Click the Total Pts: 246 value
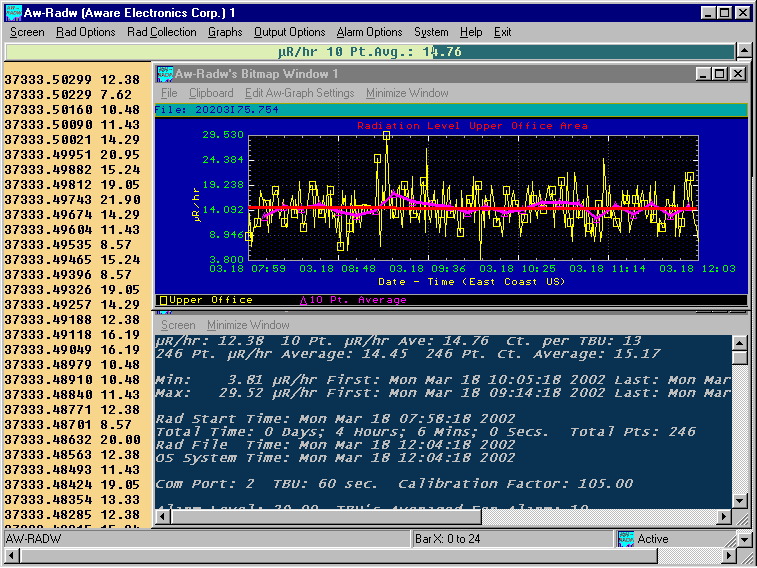The height and width of the screenshot is (568, 757). click(632, 431)
